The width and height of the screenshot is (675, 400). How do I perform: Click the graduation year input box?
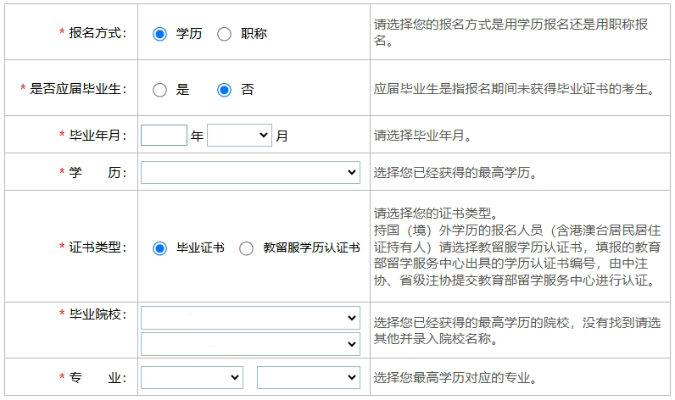click(x=164, y=135)
